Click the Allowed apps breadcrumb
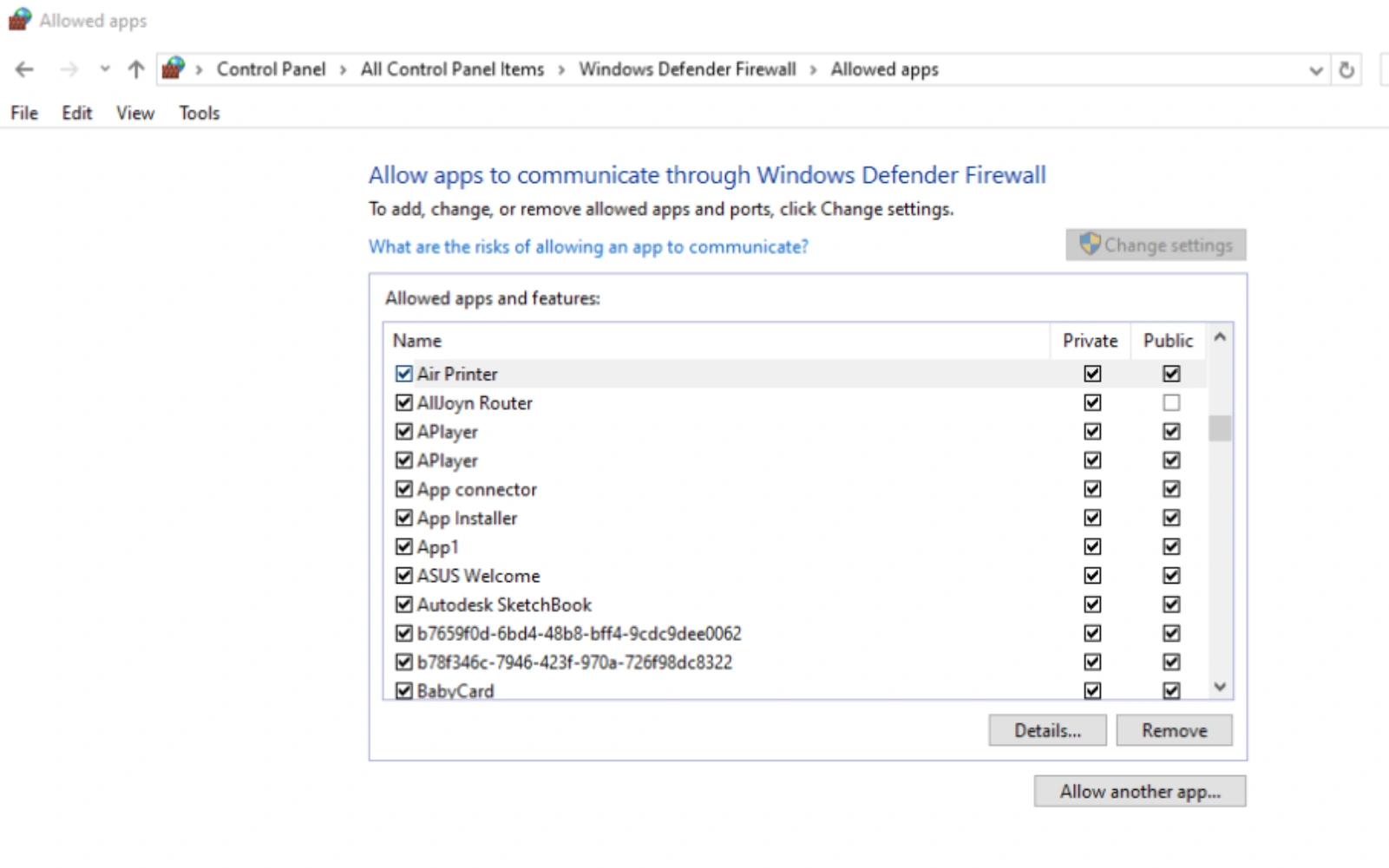The image size is (1389, 868). 885,69
